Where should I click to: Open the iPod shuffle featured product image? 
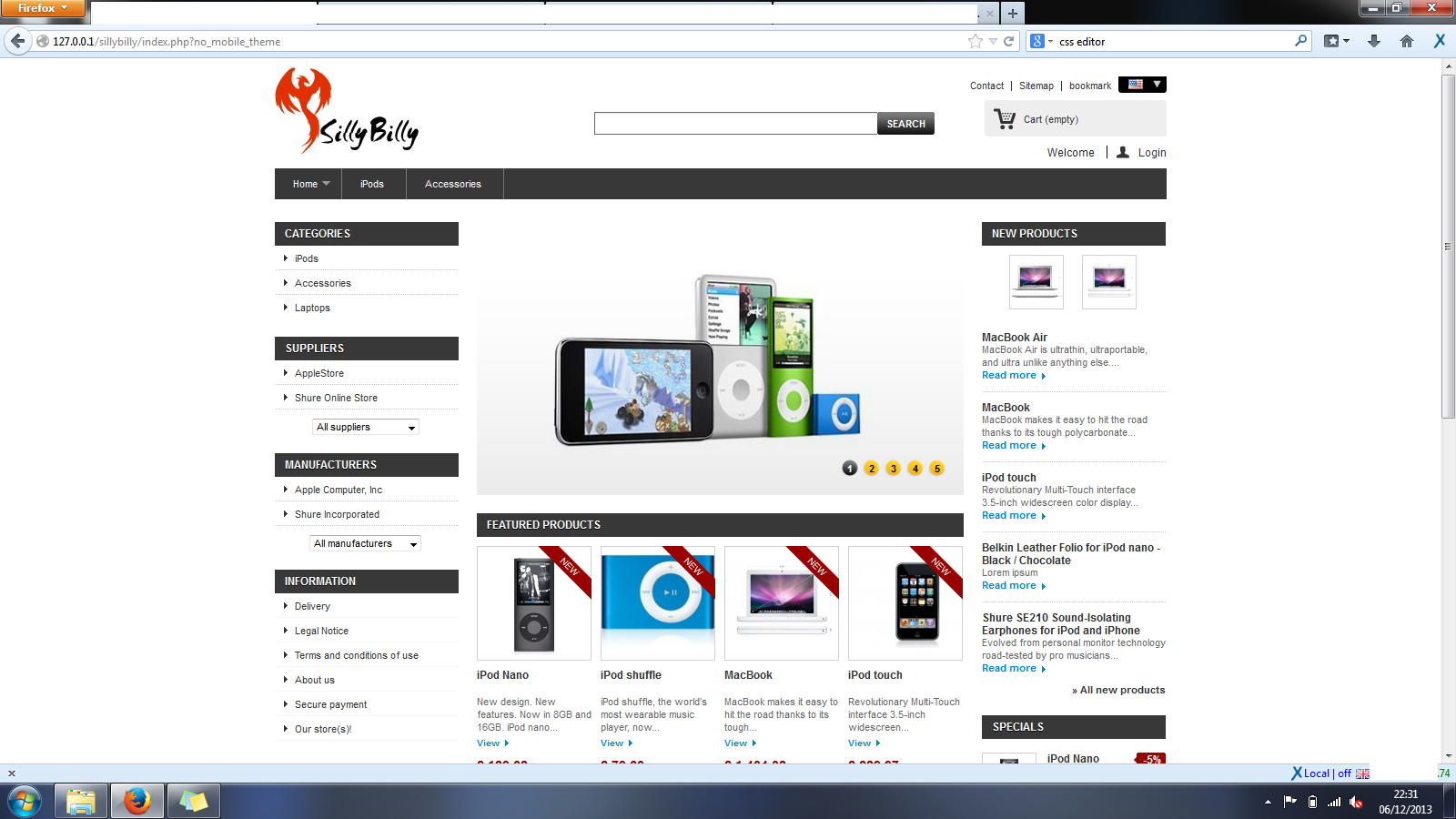point(658,603)
